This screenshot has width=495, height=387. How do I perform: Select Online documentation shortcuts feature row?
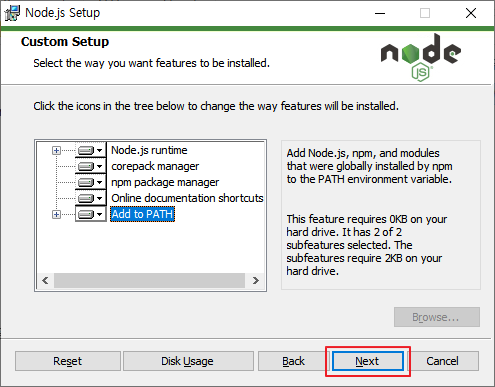187,198
